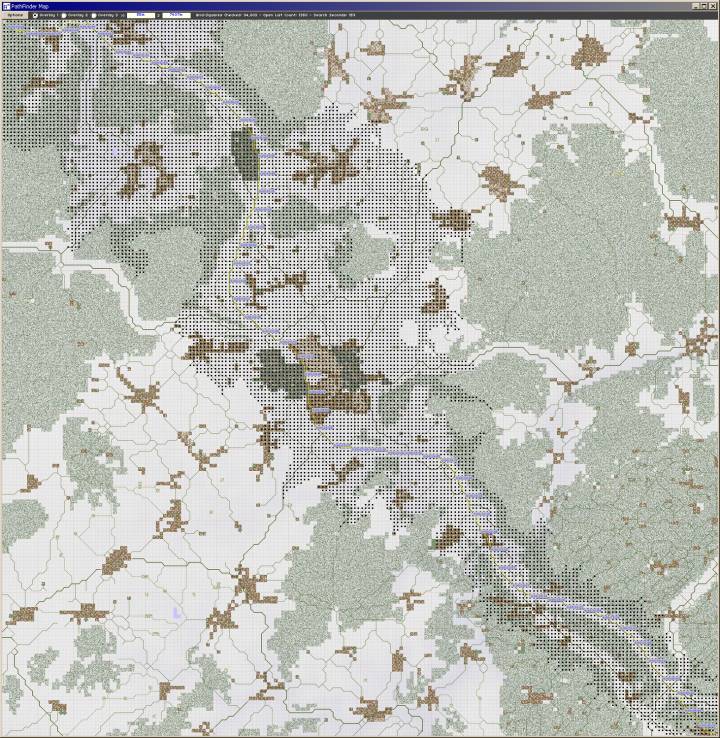Image resolution: width=720 pixels, height=738 pixels.
Task: Click the Search Seconds status readout
Action: click(x=334, y=15)
